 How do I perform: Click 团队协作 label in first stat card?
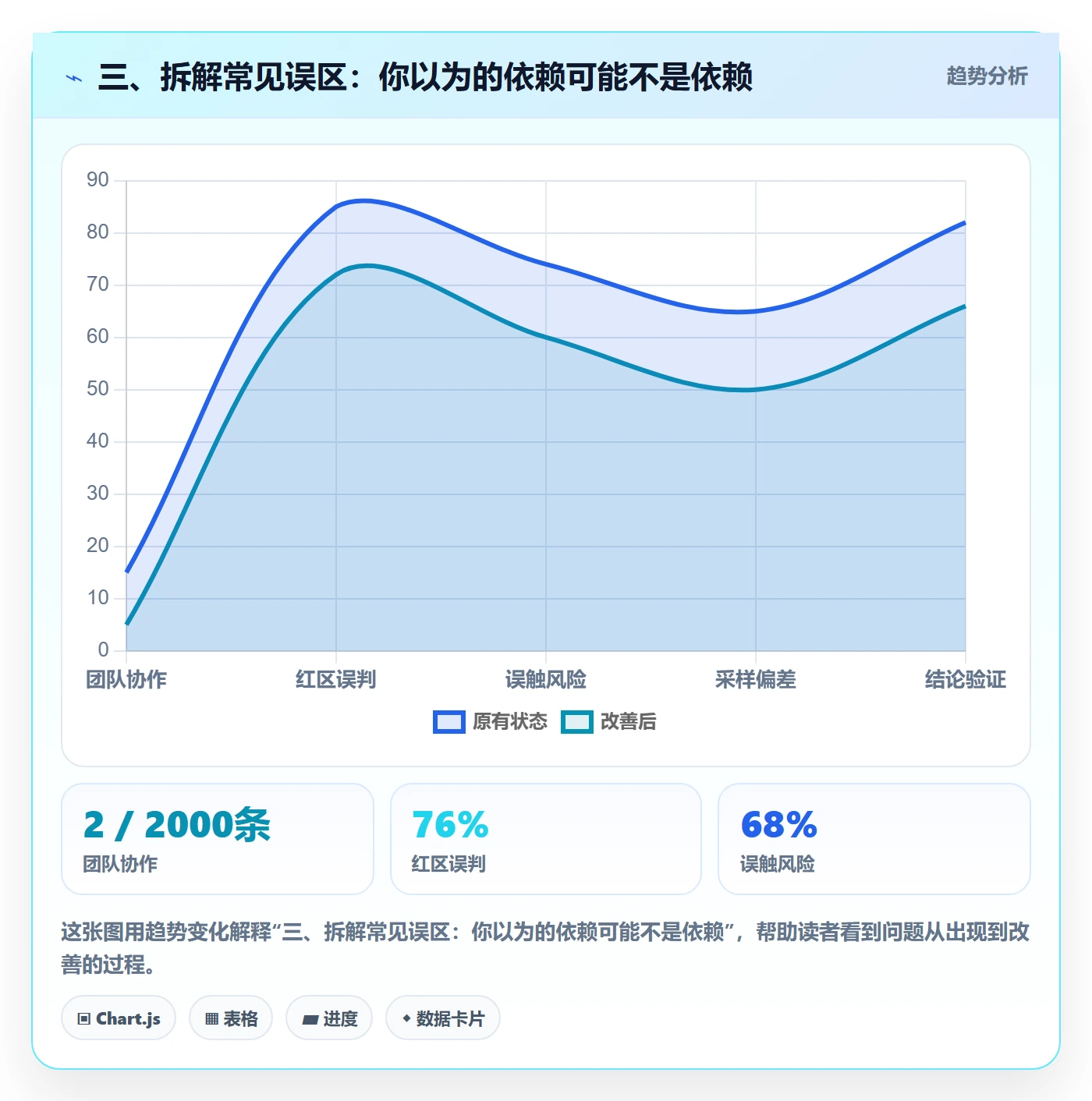[120, 864]
